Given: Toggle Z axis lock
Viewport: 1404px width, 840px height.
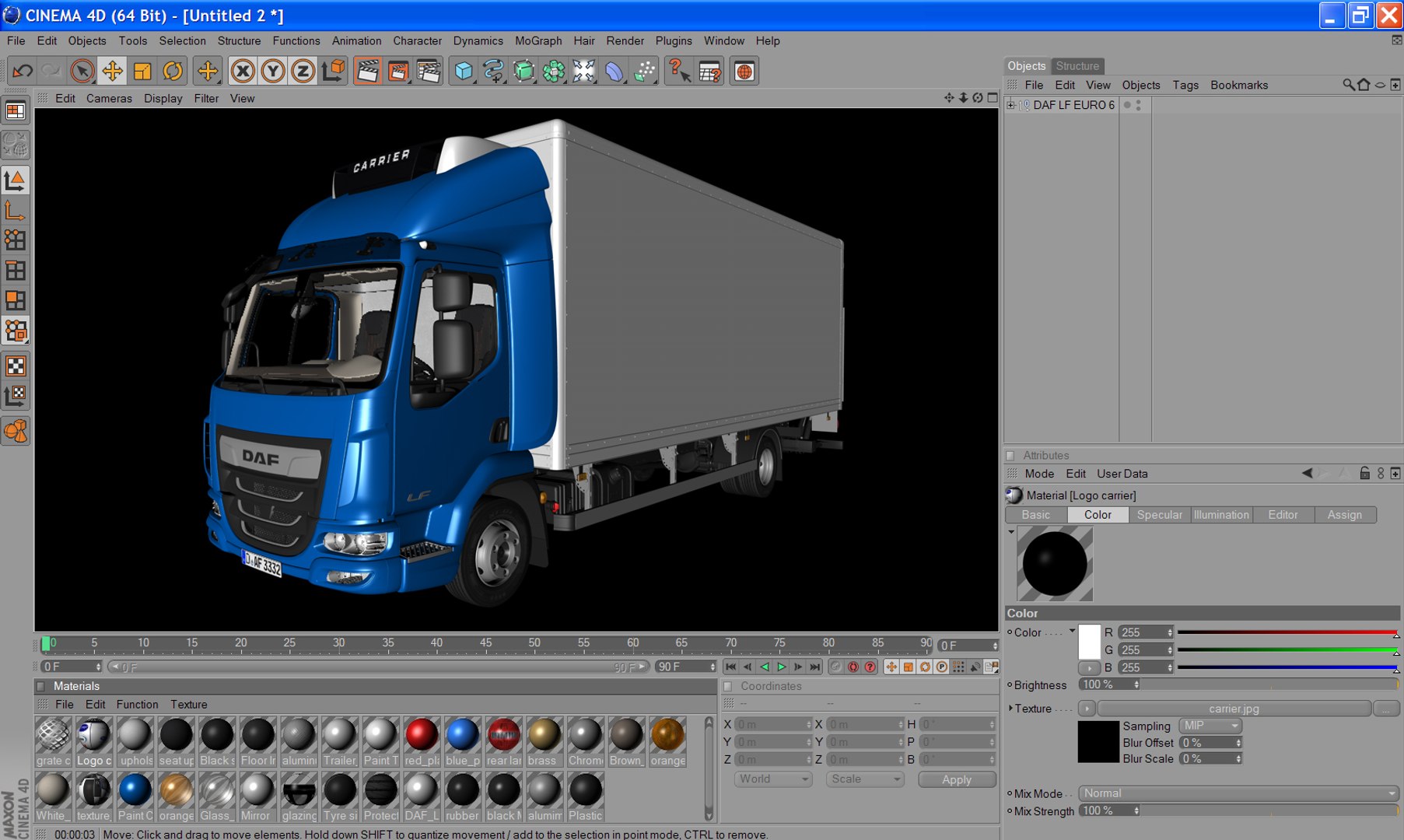Looking at the screenshot, I should (x=303, y=72).
